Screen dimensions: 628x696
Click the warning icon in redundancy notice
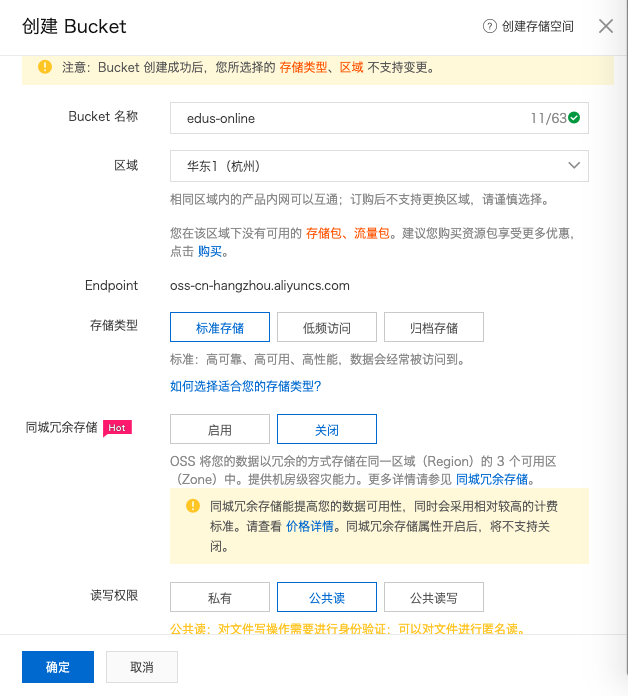tap(193, 507)
